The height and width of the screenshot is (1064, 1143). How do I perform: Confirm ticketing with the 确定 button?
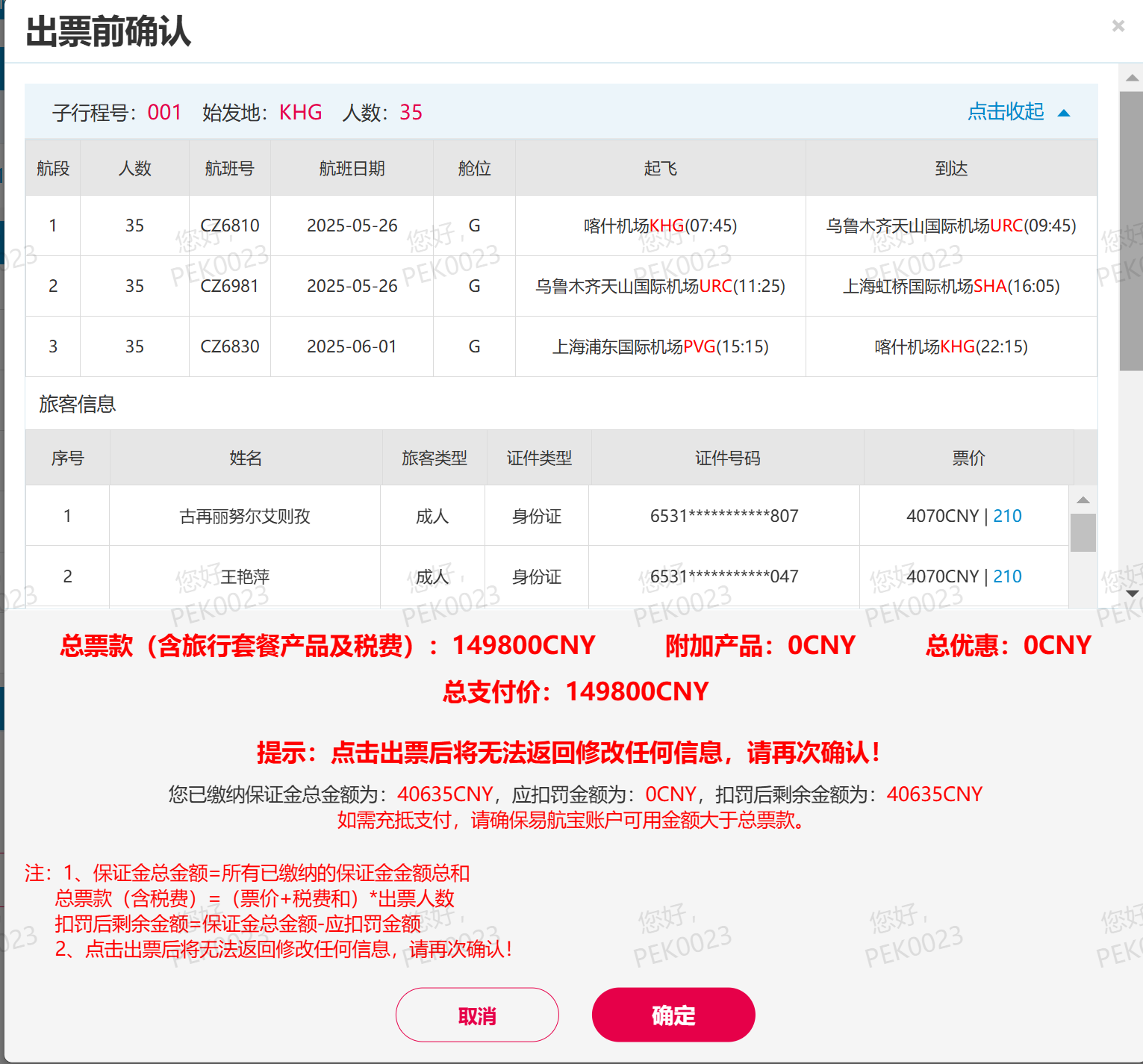[673, 1015]
